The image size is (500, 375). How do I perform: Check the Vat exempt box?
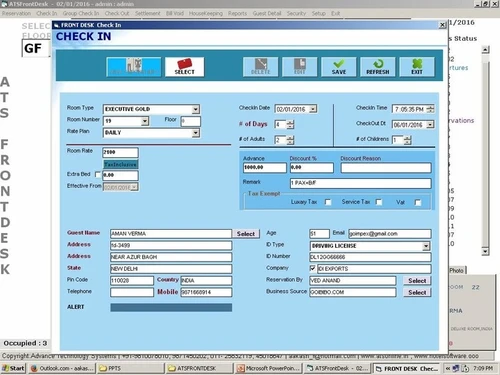(418, 202)
